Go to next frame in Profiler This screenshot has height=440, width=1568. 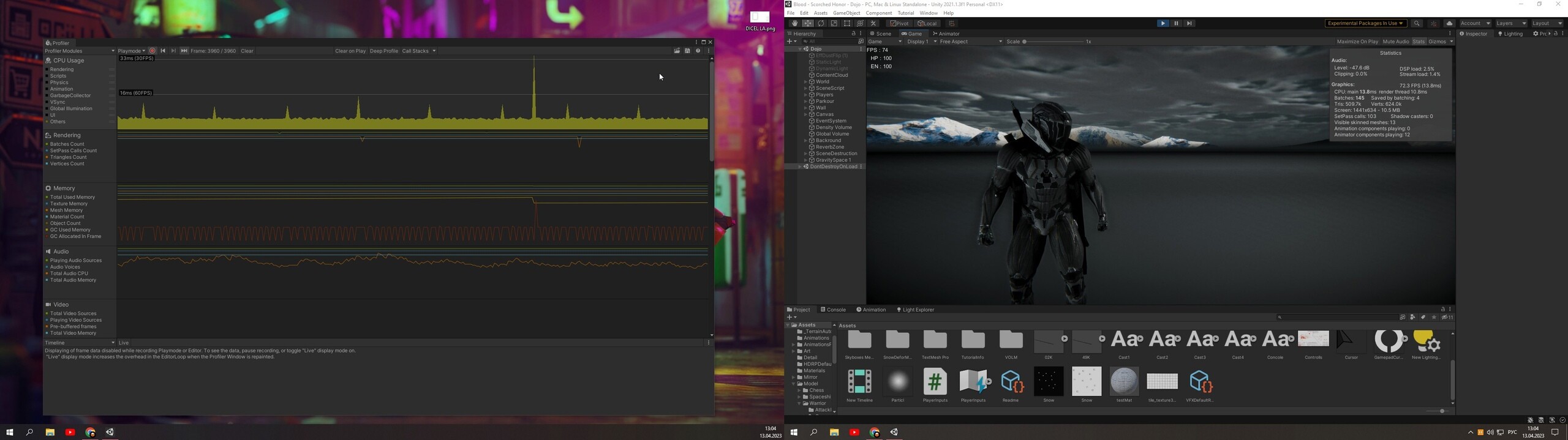pos(173,51)
